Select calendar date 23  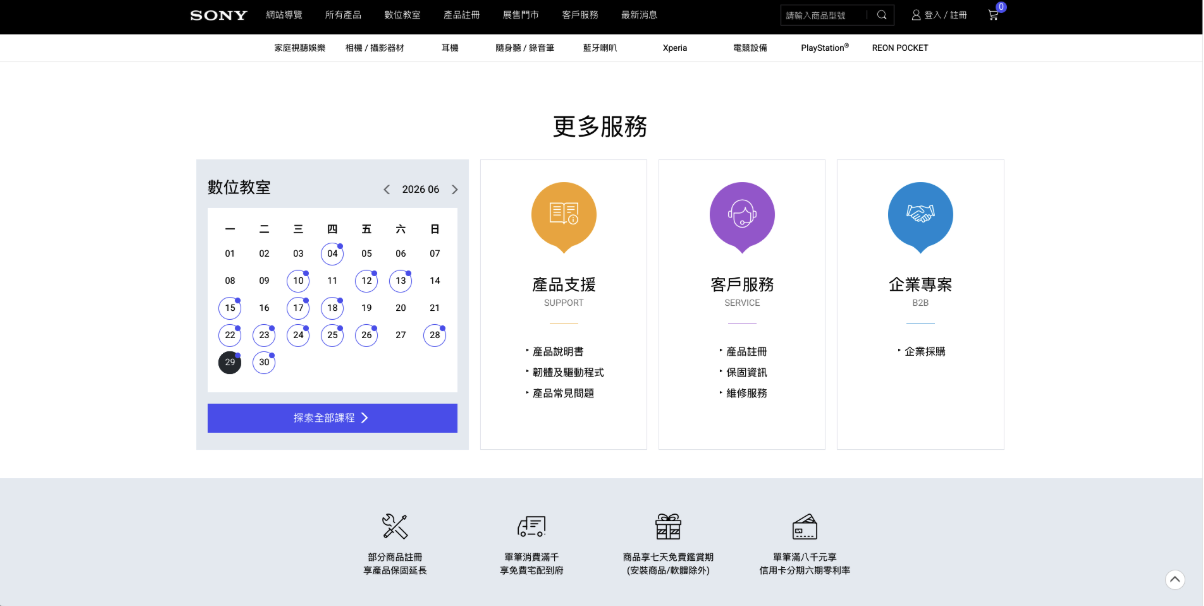coord(264,335)
